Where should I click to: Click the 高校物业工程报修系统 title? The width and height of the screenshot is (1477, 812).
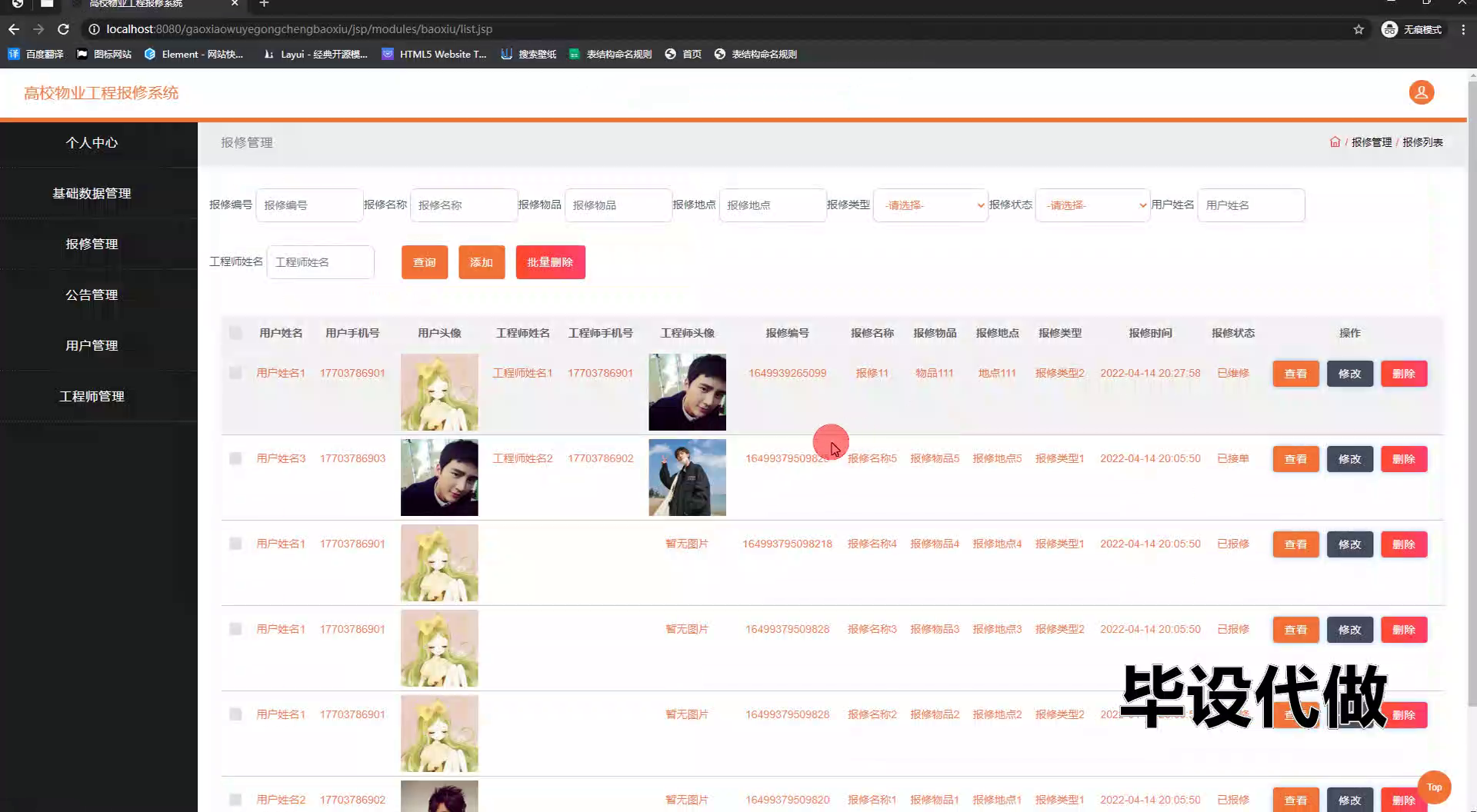tap(101, 93)
